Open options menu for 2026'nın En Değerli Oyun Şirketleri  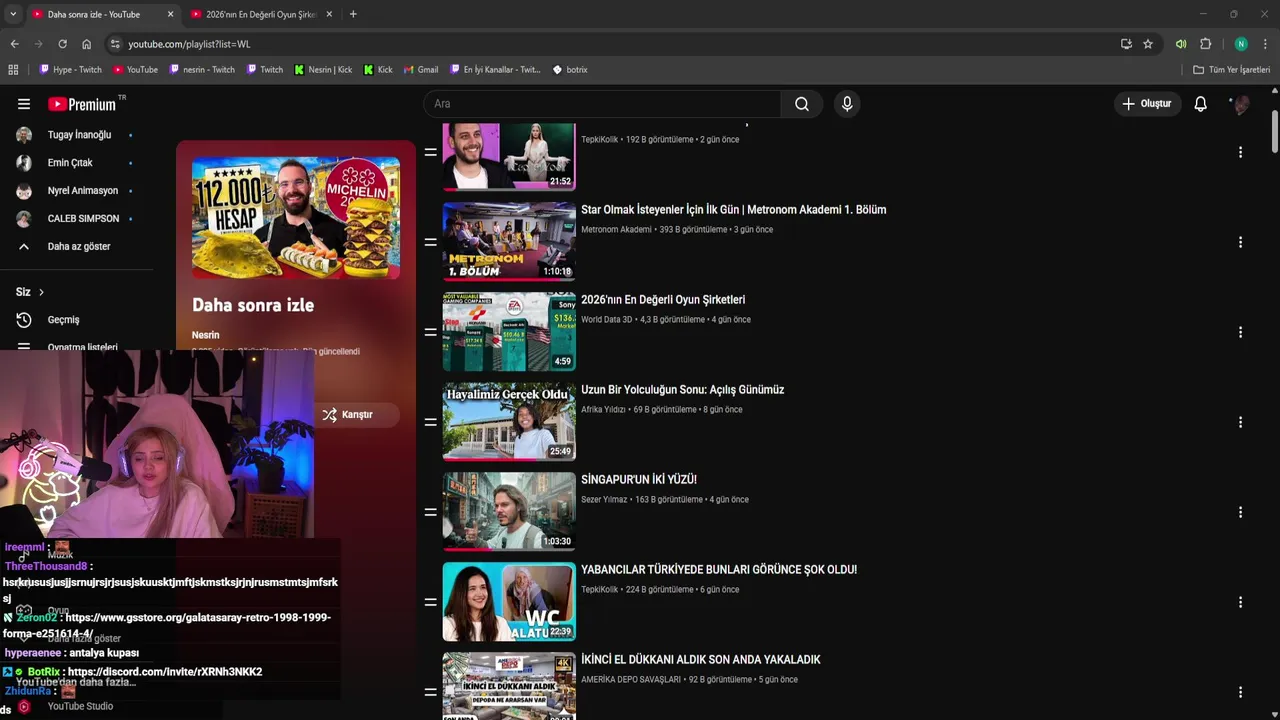tap(1240, 332)
